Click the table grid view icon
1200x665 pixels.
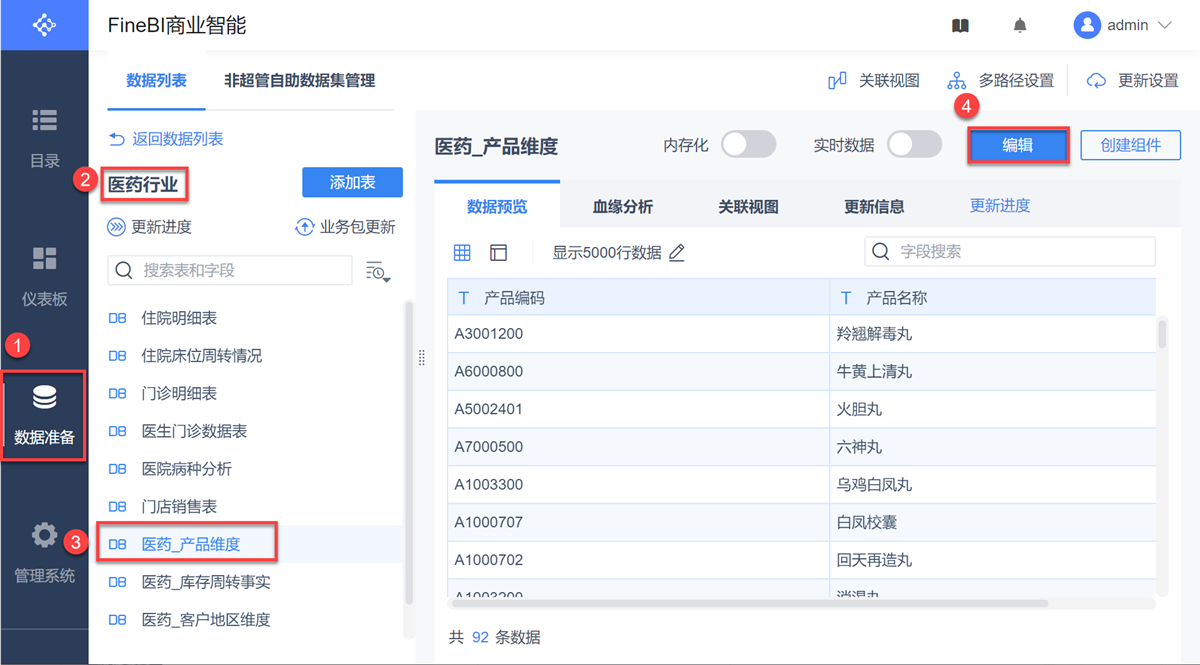point(462,253)
